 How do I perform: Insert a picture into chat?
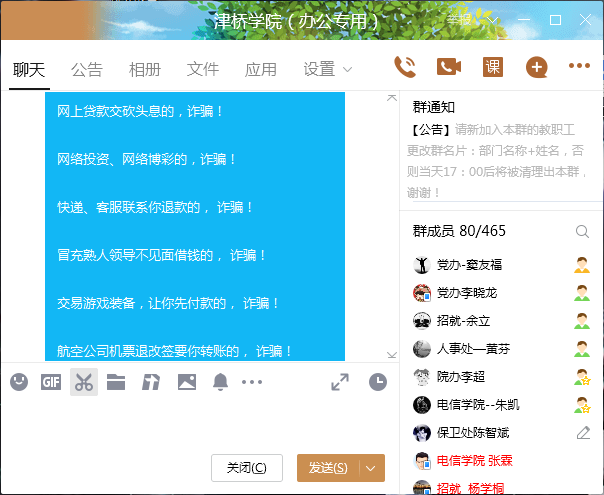[x=187, y=382]
